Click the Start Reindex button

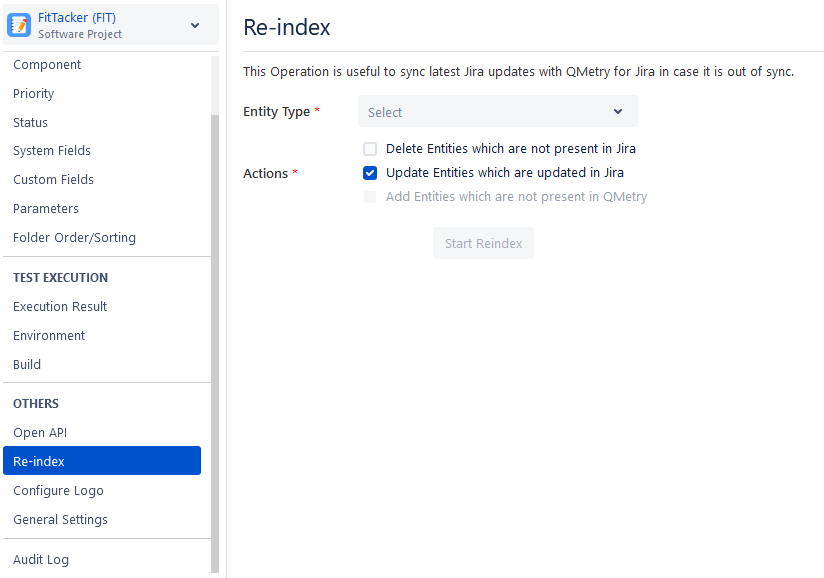pyautogui.click(x=483, y=243)
